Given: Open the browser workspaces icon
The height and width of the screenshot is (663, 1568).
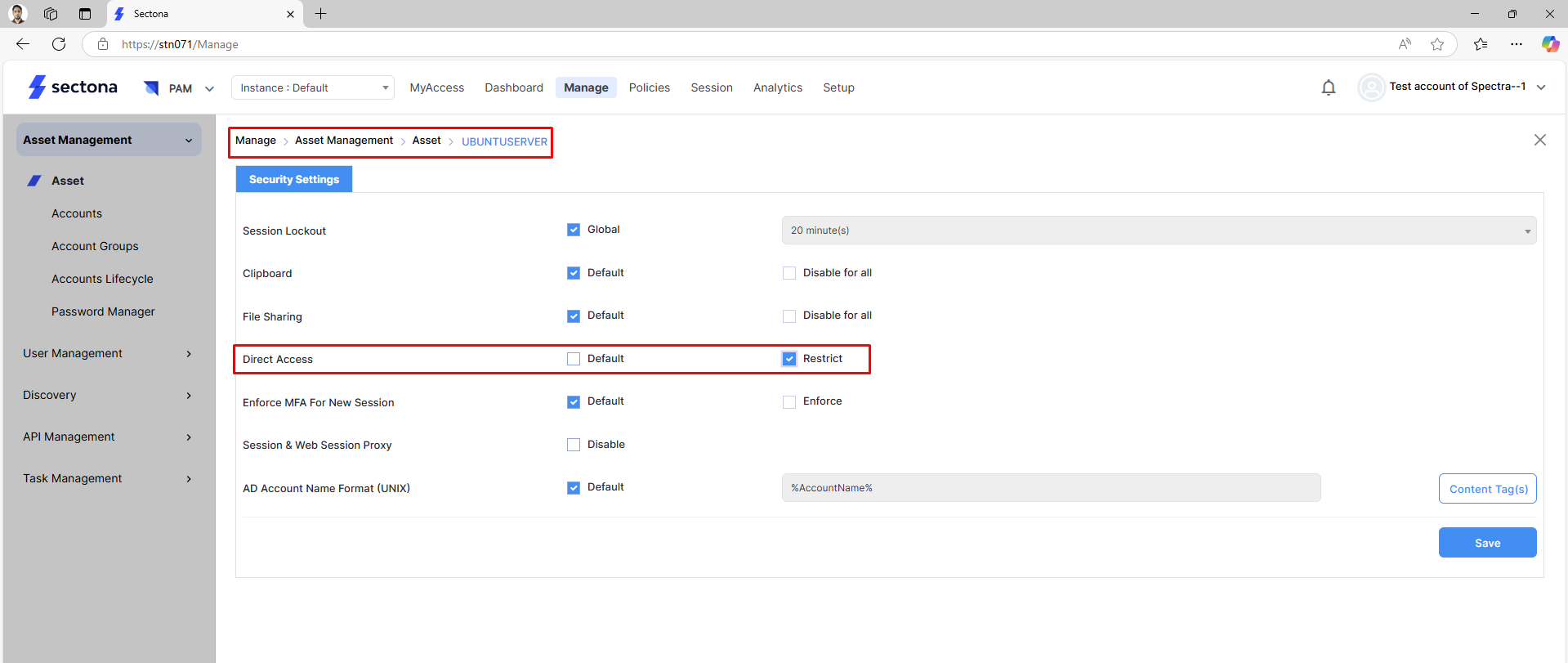Looking at the screenshot, I should point(51,14).
